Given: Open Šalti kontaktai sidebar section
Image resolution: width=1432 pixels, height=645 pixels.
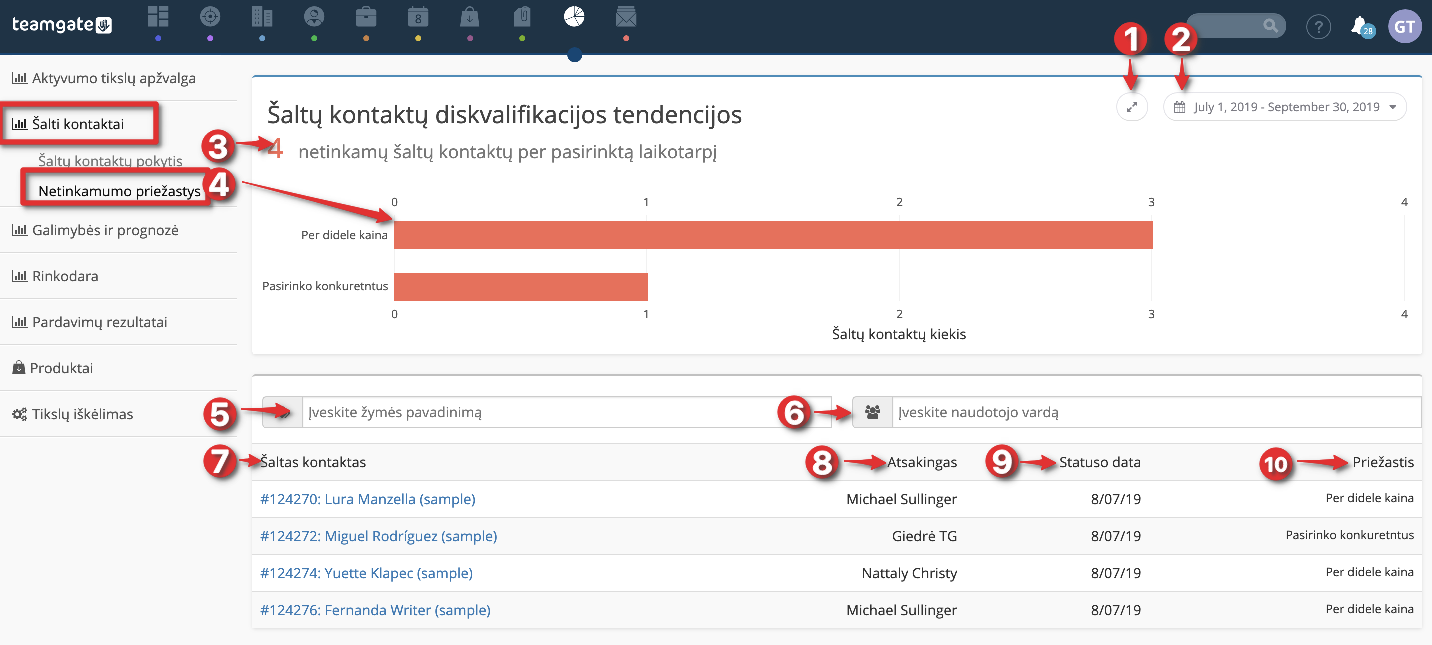Looking at the screenshot, I should 79,124.
